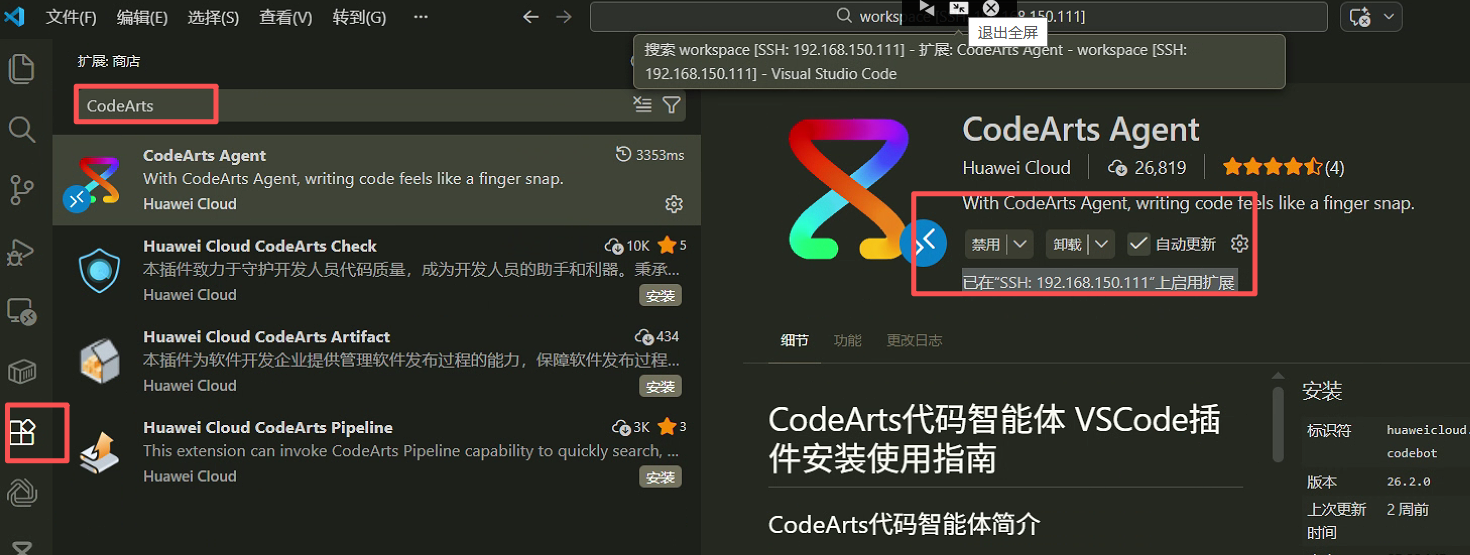Image resolution: width=1470 pixels, height=555 pixels.
Task: Click the VS Code logo icon
Action: [14, 16]
